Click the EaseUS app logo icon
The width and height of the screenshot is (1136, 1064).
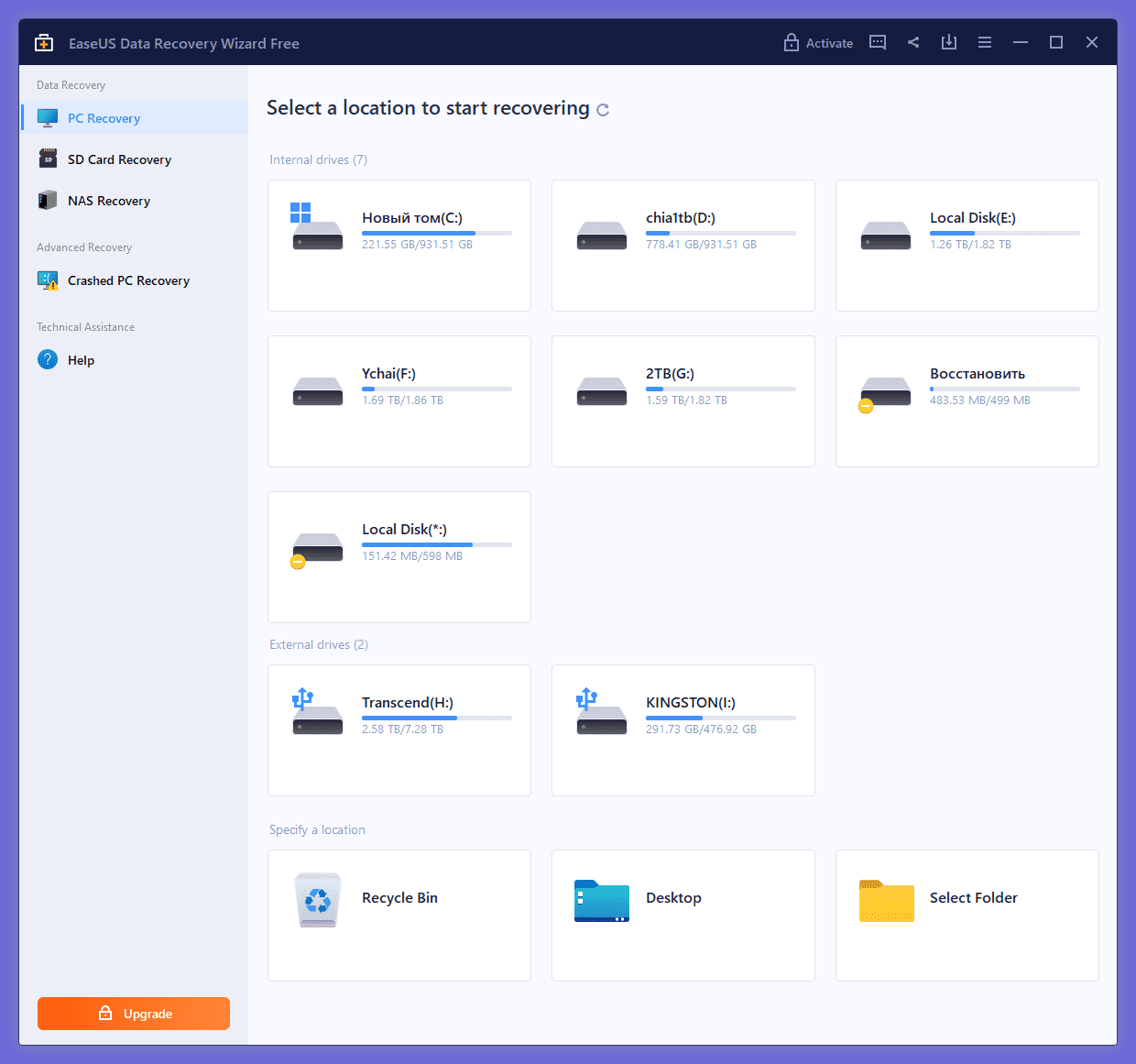pos(44,43)
